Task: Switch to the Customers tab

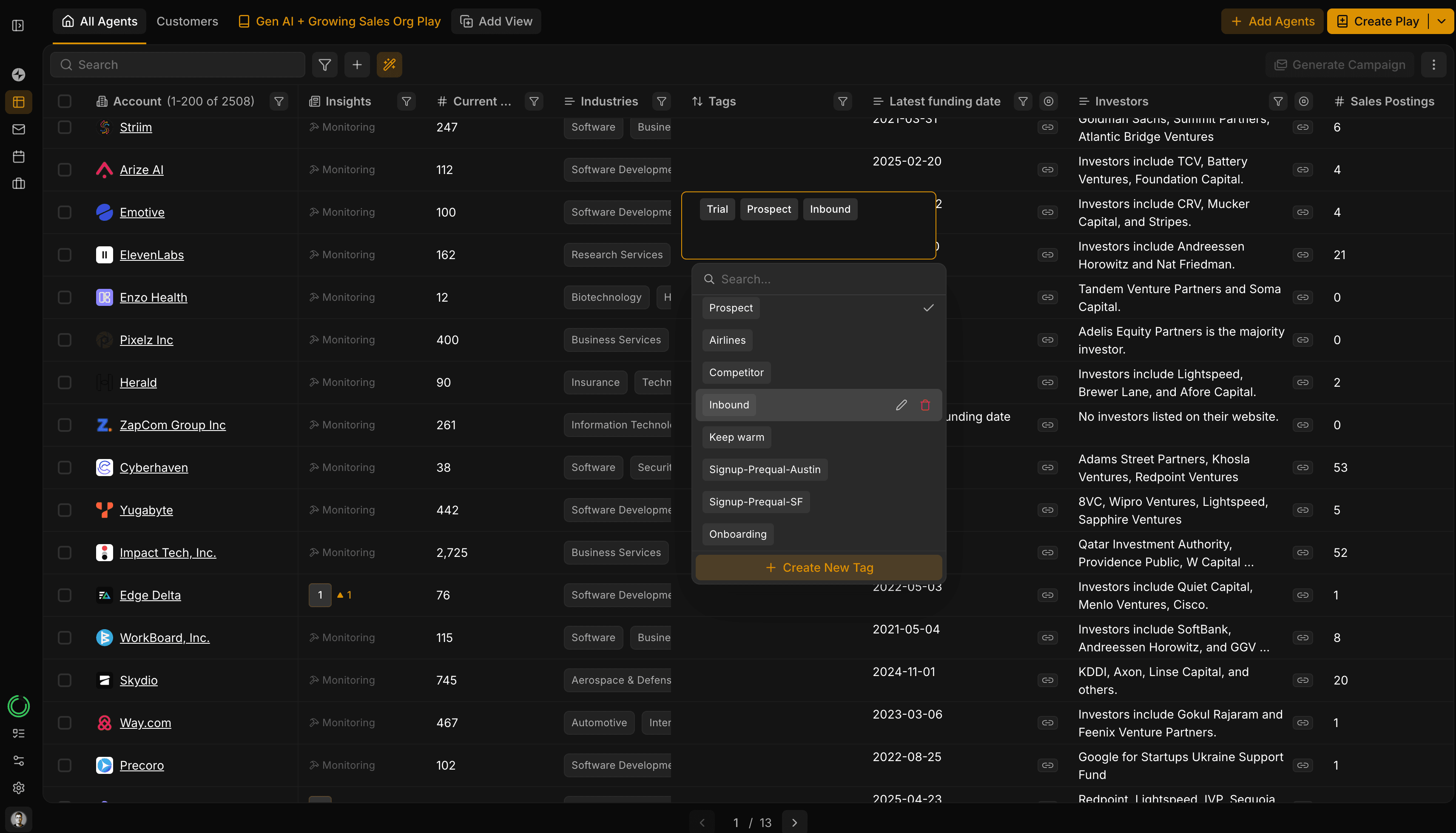Action: click(187, 21)
